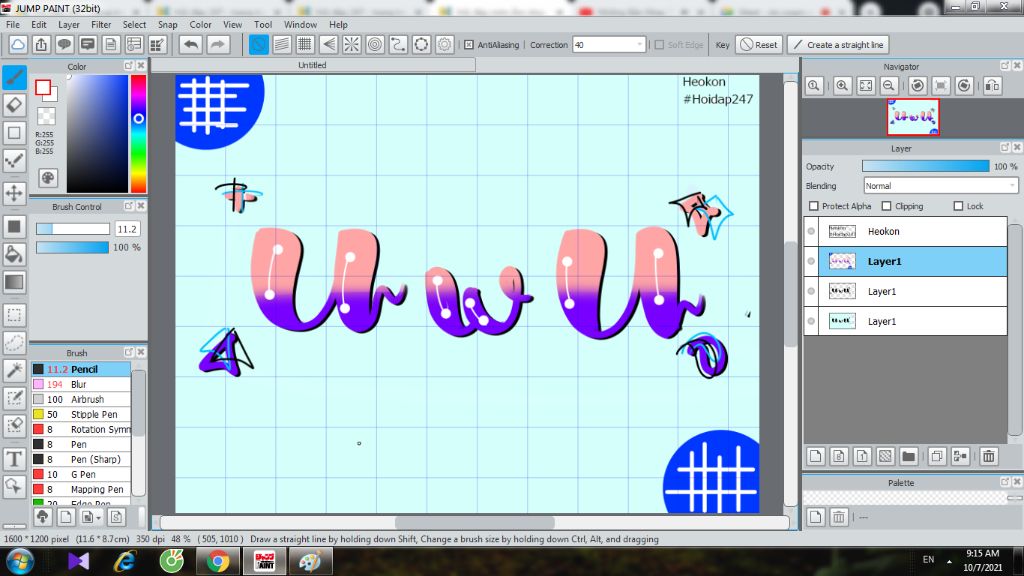Switch to the Untitled canvas tab
Viewport: 1024px width, 576px height.
[x=313, y=65]
